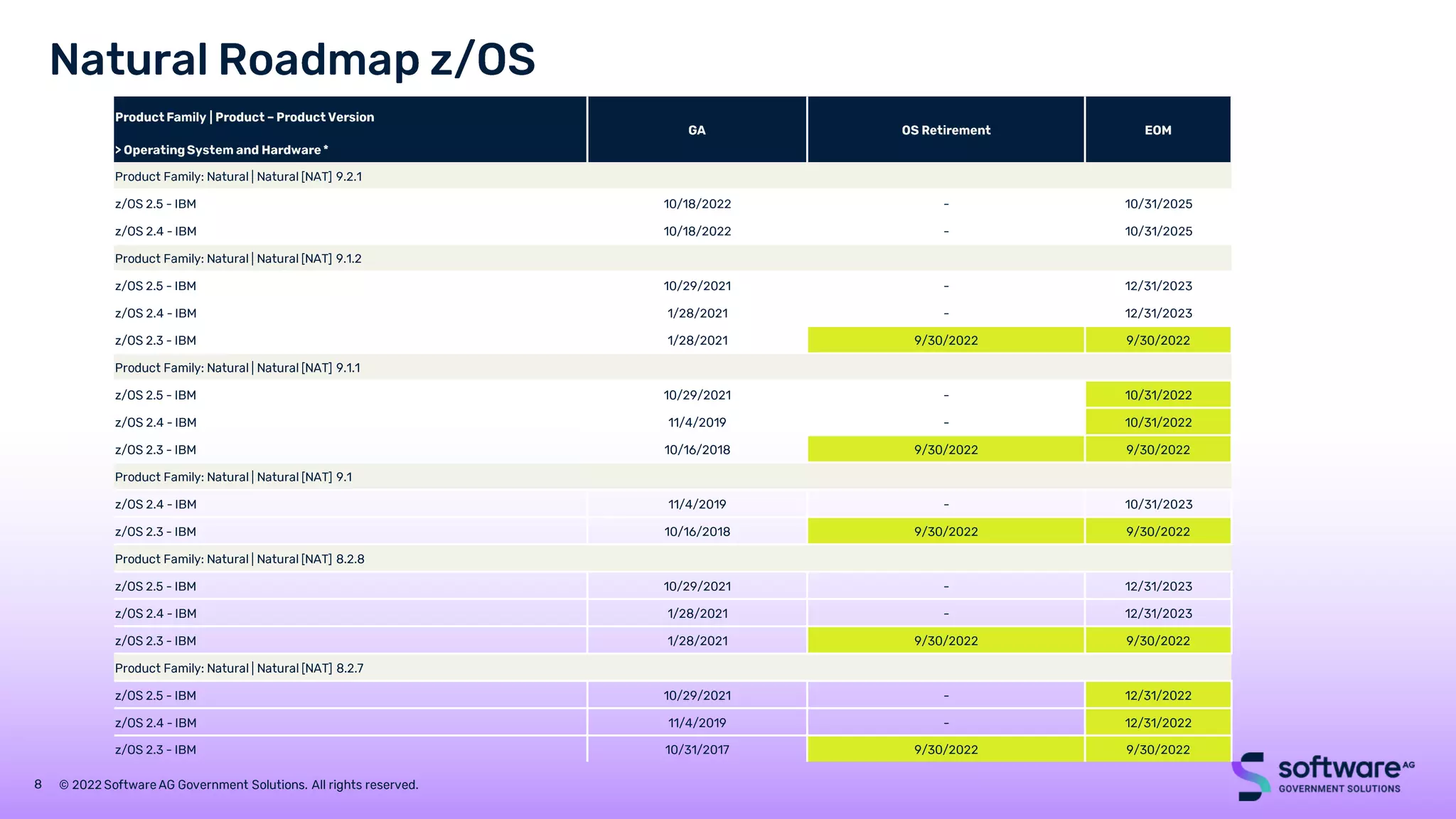
Task: Select the Natural [NAT] 8.2.7 group row
Action: pos(240,668)
